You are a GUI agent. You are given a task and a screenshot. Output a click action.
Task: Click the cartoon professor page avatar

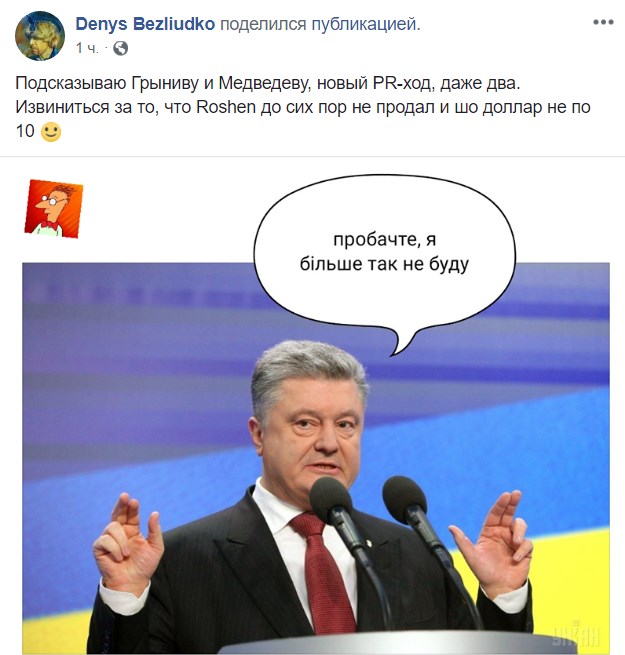[x=53, y=208]
